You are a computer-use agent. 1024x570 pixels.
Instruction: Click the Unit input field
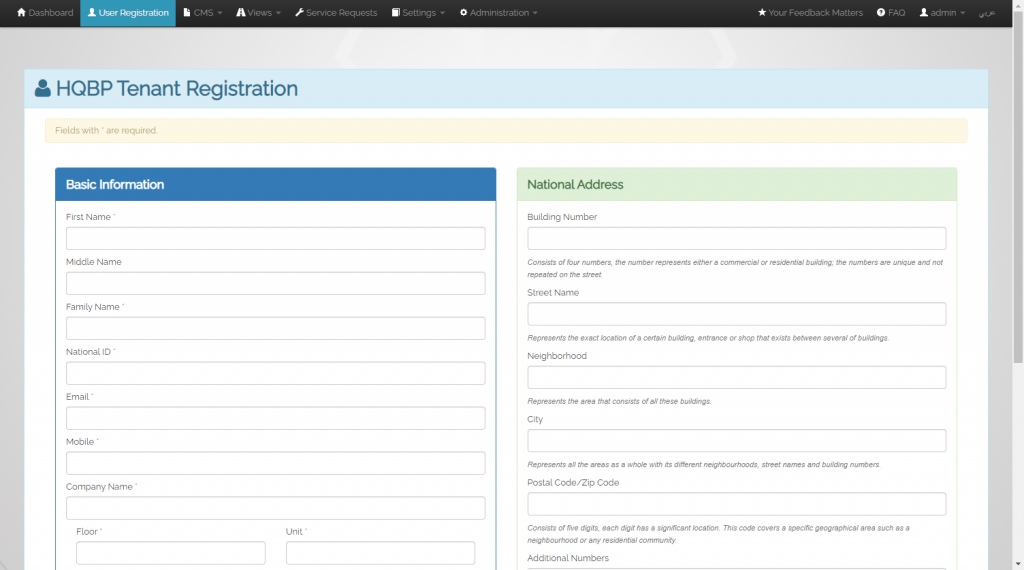click(380, 553)
